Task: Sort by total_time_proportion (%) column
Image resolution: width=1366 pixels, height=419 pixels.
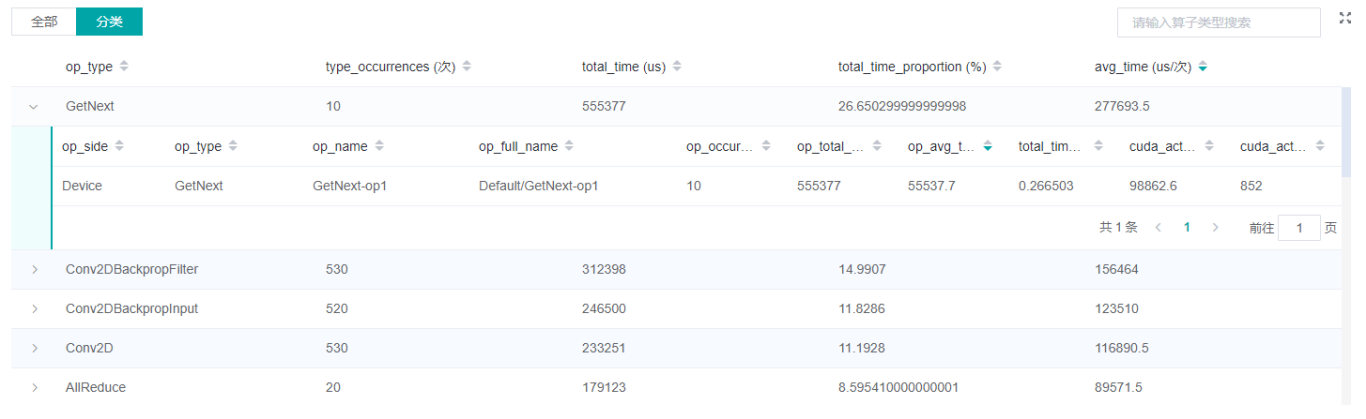Action: (997, 67)
